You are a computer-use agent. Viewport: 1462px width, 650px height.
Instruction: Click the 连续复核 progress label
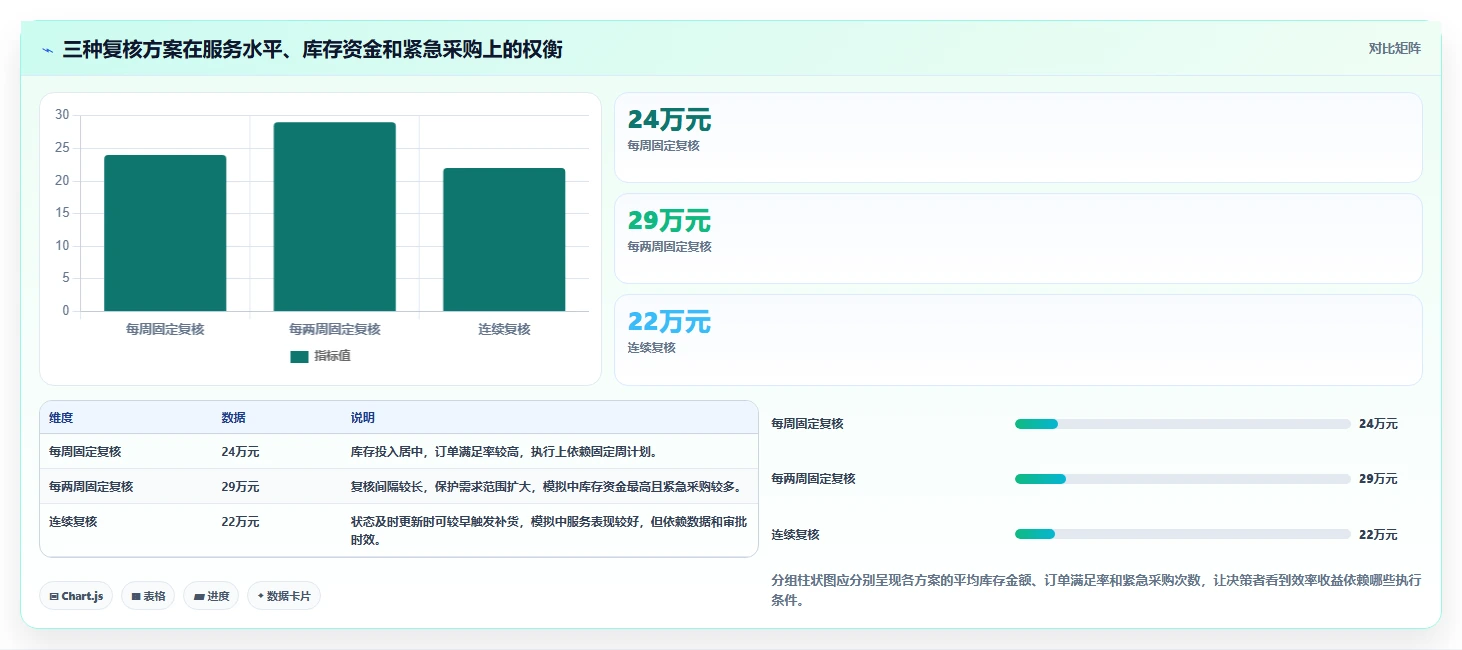(x=795, y=535)
